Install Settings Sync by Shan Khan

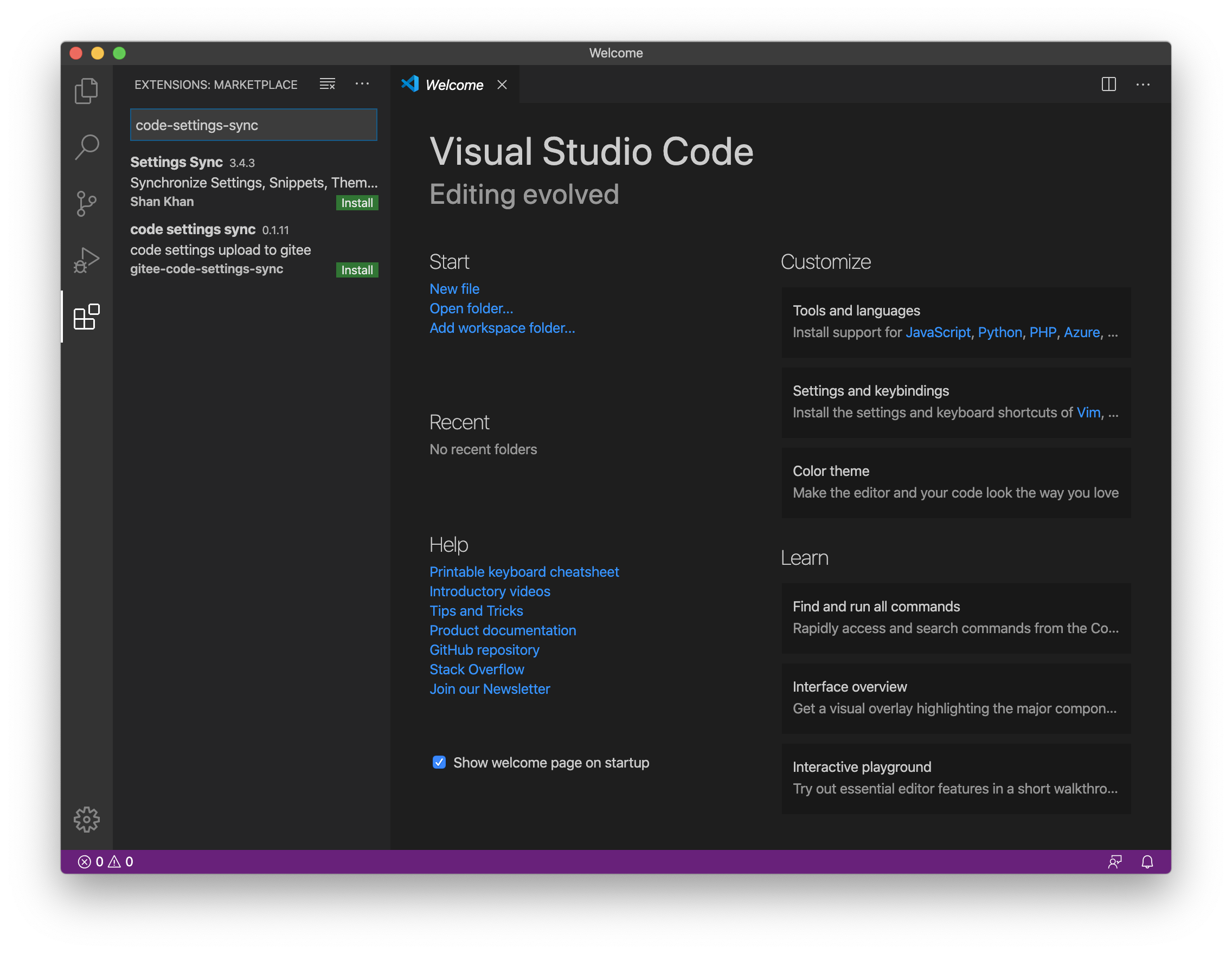point(356,203)
